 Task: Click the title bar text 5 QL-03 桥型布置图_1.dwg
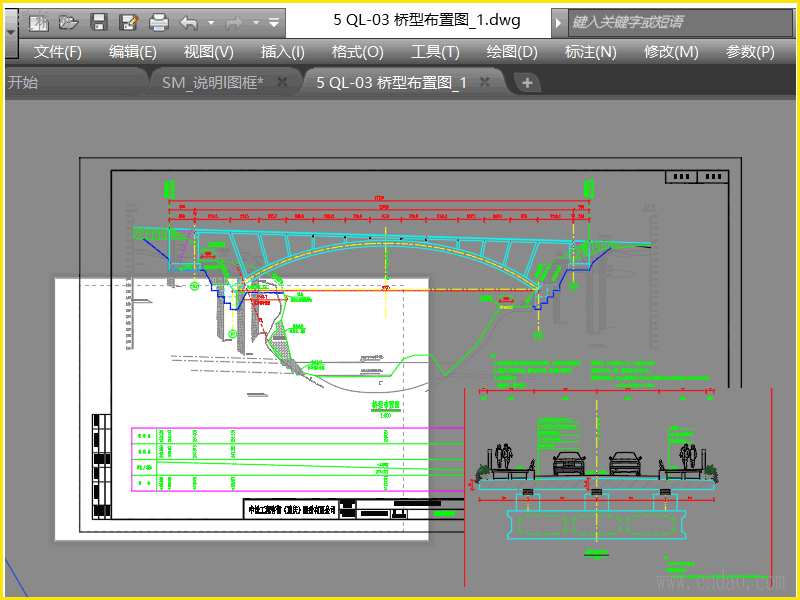click(x=427, y=20)
